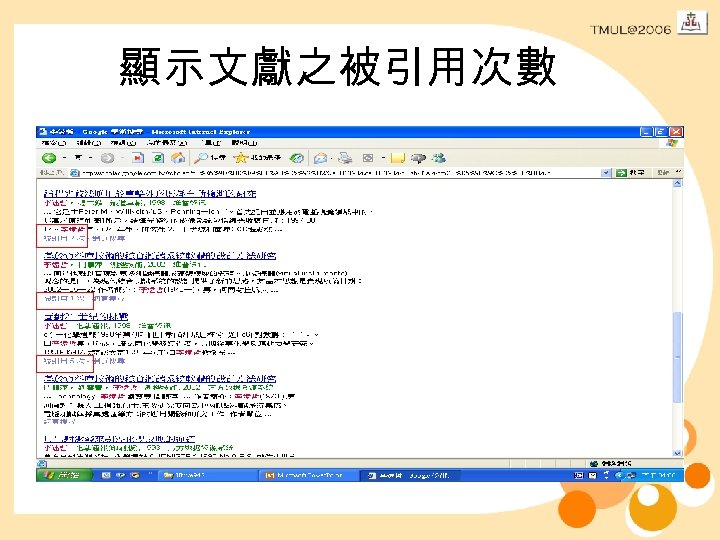Click the vertical scrollbar thumb
This screenshot has width=720, height=540.
(x=677, y=357)
